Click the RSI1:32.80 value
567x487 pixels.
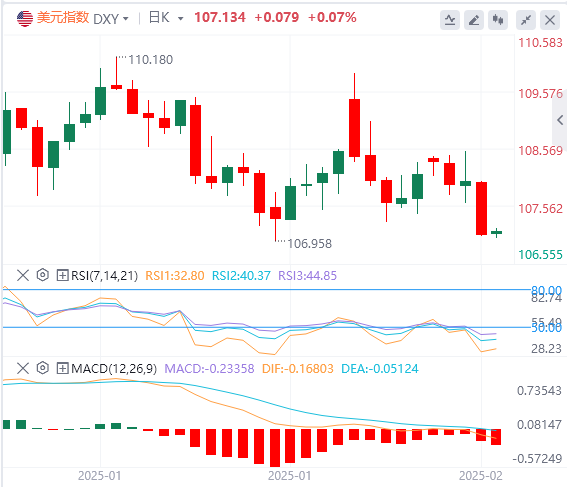175,276
